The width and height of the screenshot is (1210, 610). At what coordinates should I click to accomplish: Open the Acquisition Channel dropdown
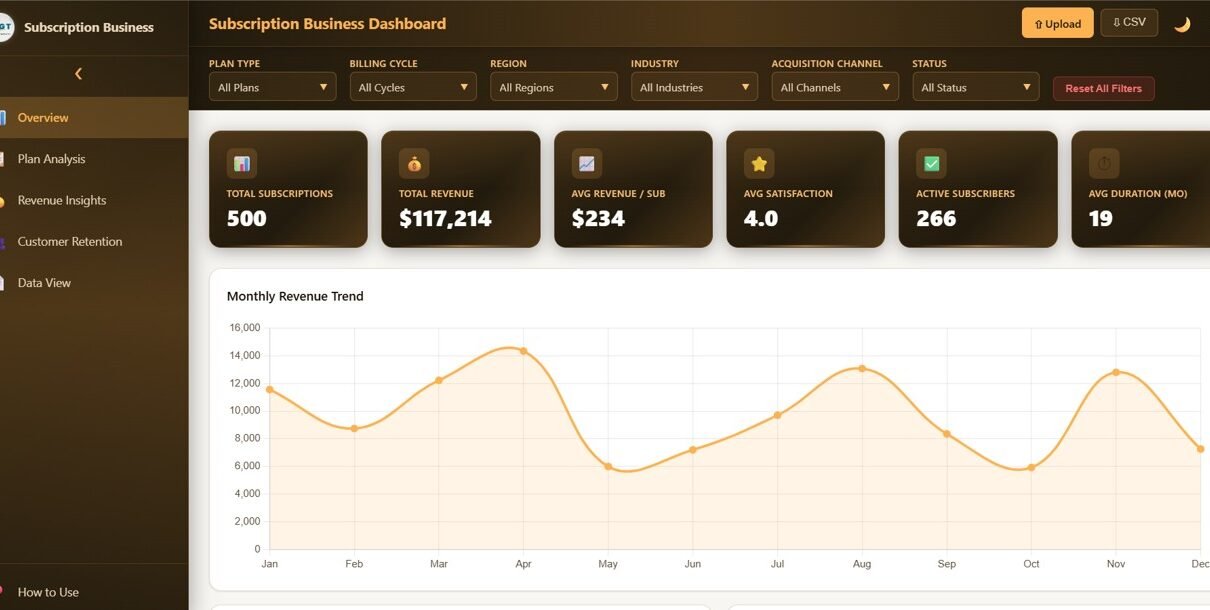pyautogui.click(x=834, y=87)
